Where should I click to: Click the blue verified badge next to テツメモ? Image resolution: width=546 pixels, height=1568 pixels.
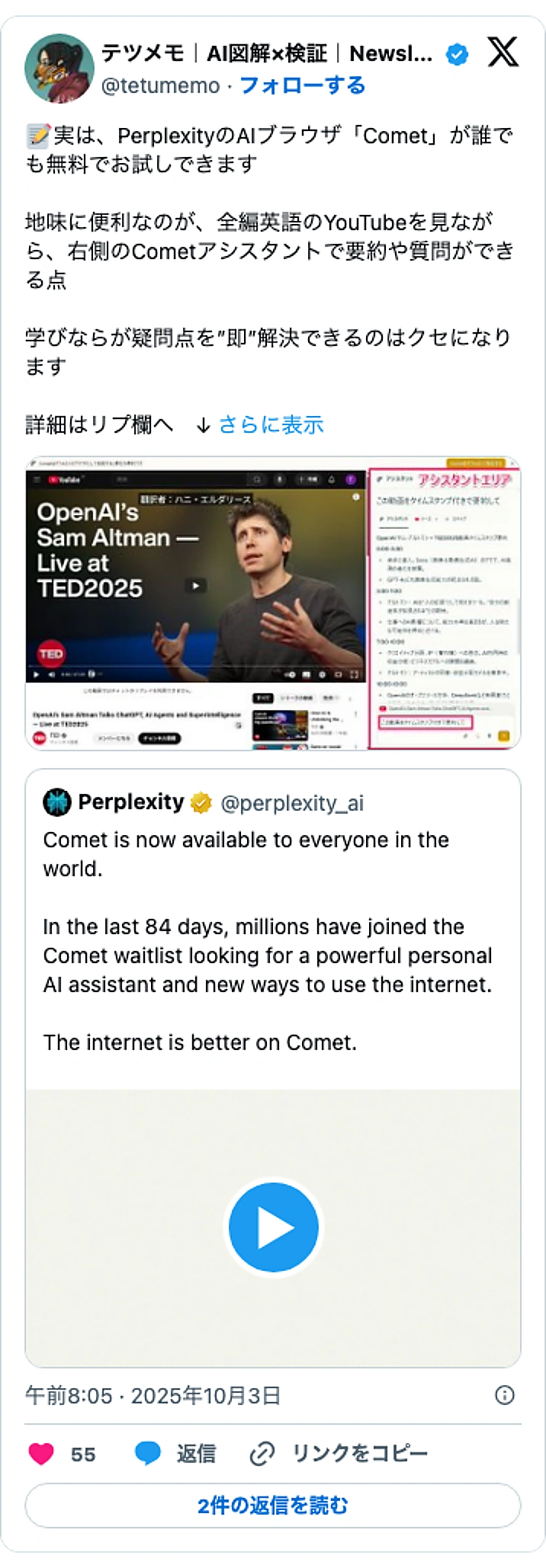(x=456, y=55)
